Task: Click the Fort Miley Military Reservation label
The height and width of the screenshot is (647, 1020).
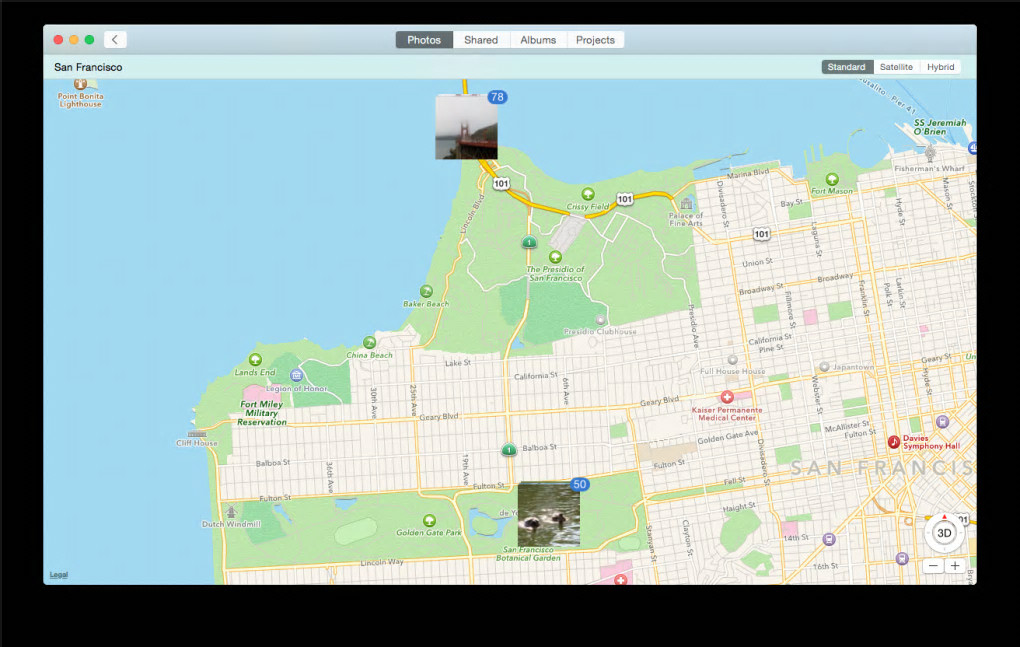Action: tap(262, 413)
